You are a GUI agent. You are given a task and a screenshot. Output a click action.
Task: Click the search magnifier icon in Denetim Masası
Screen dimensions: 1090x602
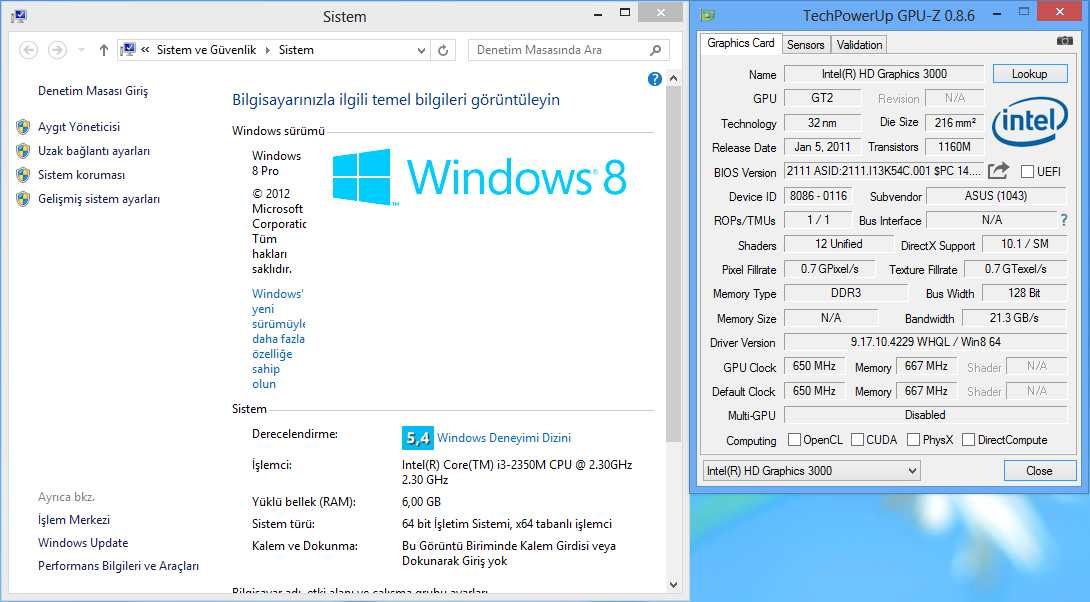tap(655, 50)
